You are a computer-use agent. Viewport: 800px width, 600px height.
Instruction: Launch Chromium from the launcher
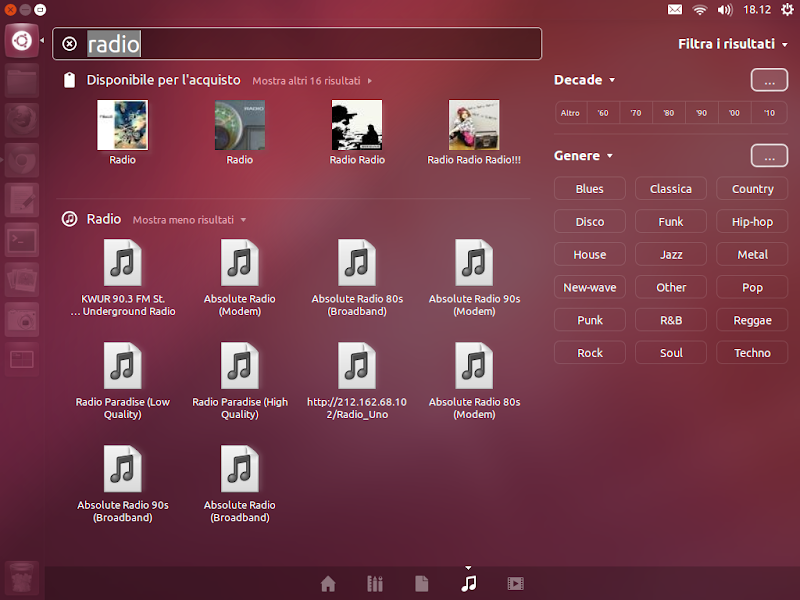pyautogui.click(x=21, y=160)
